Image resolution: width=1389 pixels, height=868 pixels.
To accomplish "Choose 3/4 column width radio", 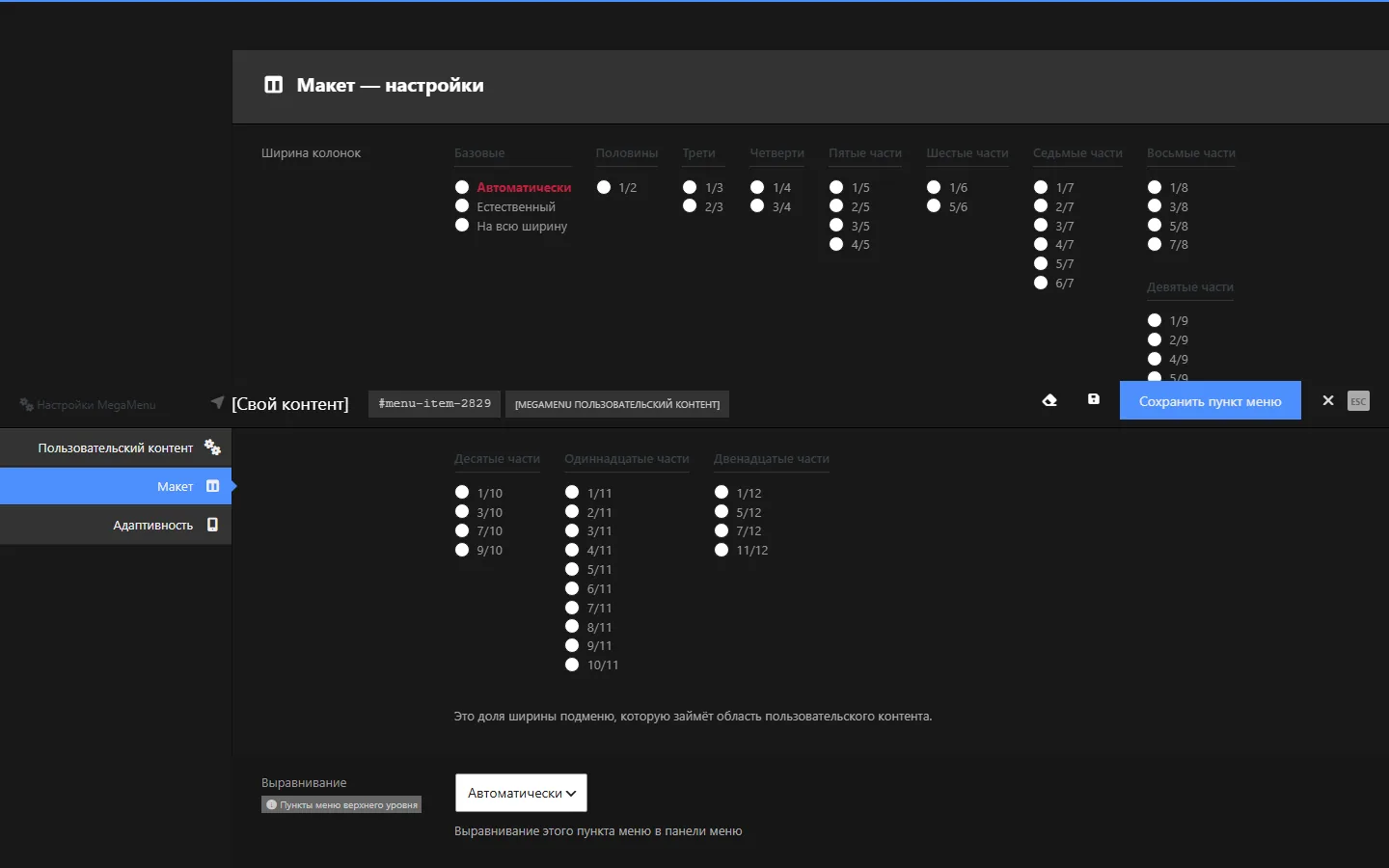I will coord(757,206).
